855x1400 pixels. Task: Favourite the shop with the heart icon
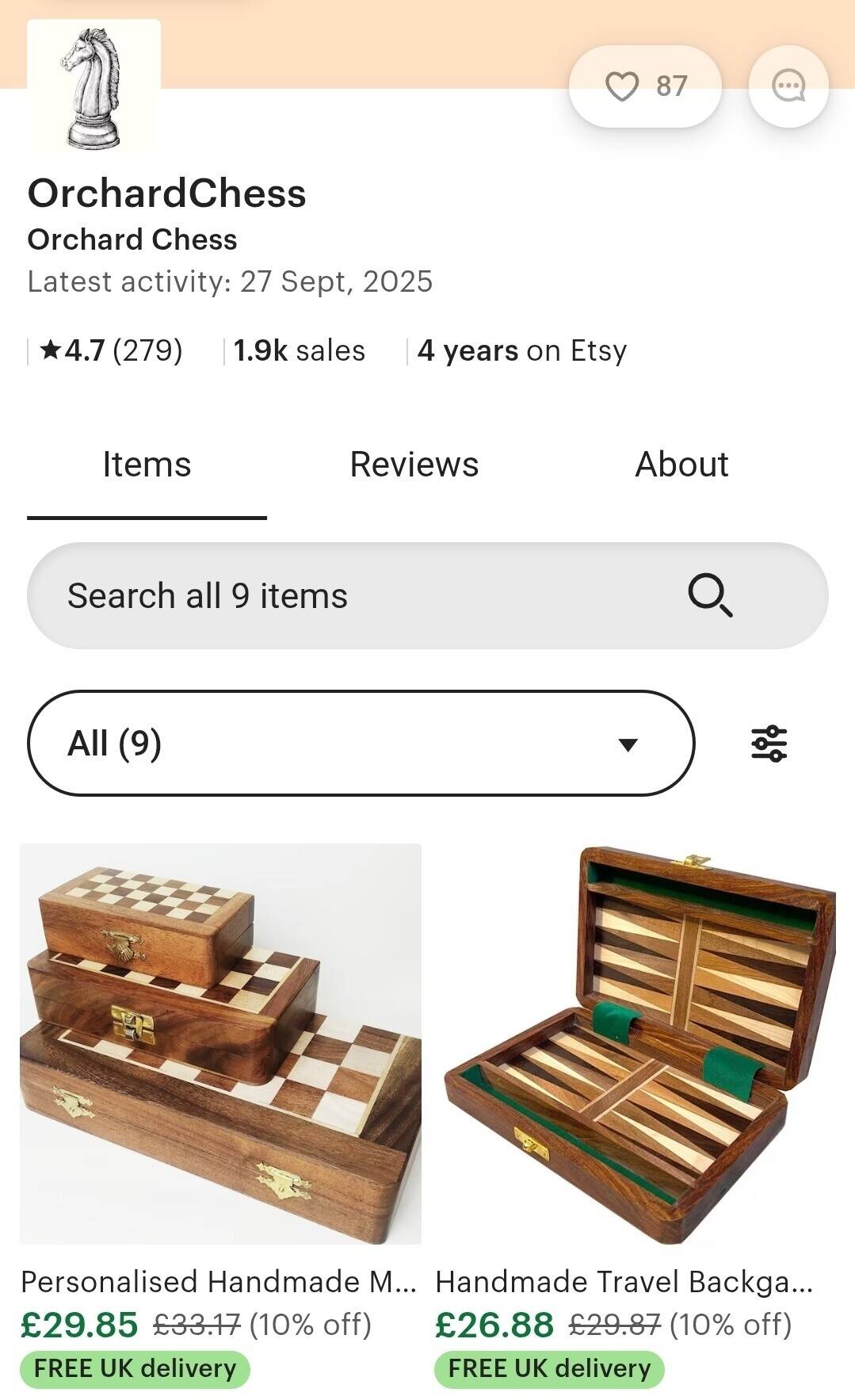pos(645,86)
